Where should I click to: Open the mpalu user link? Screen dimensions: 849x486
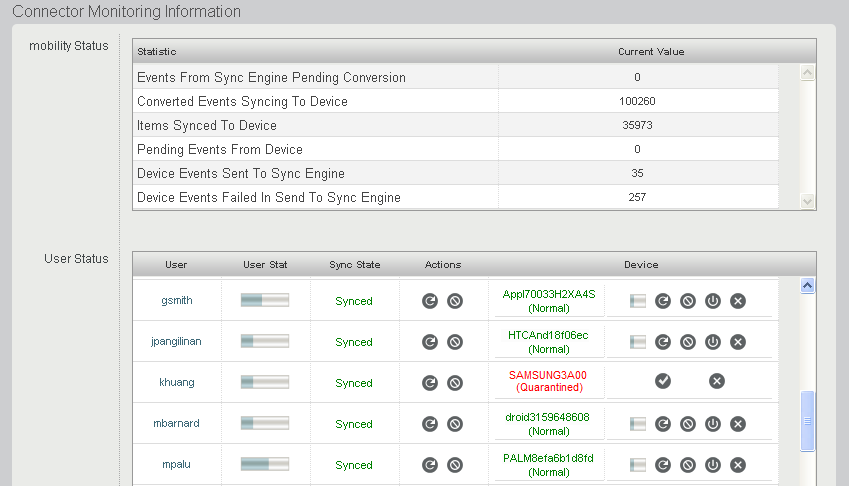pyautogui.click(x=177, y=465)
